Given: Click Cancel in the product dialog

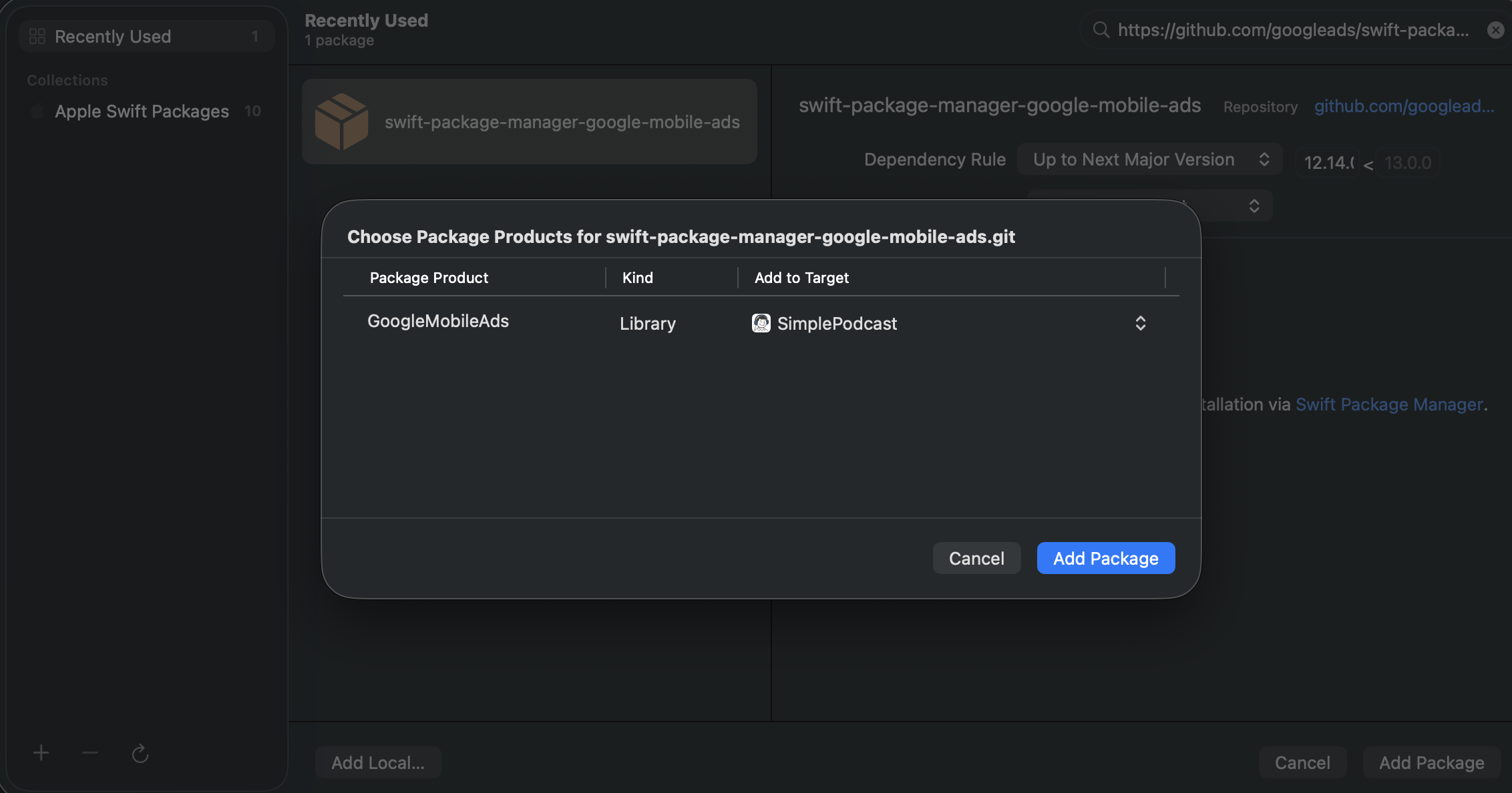Looking at the screenshot, I should pos(976,558).
